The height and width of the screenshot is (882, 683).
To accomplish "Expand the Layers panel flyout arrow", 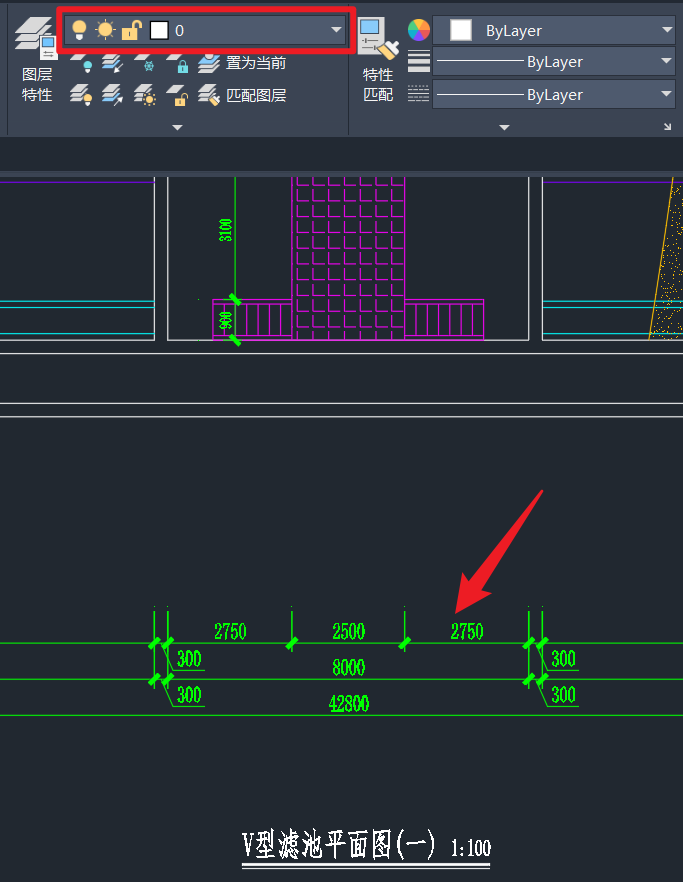I will [x=177, y=127].
